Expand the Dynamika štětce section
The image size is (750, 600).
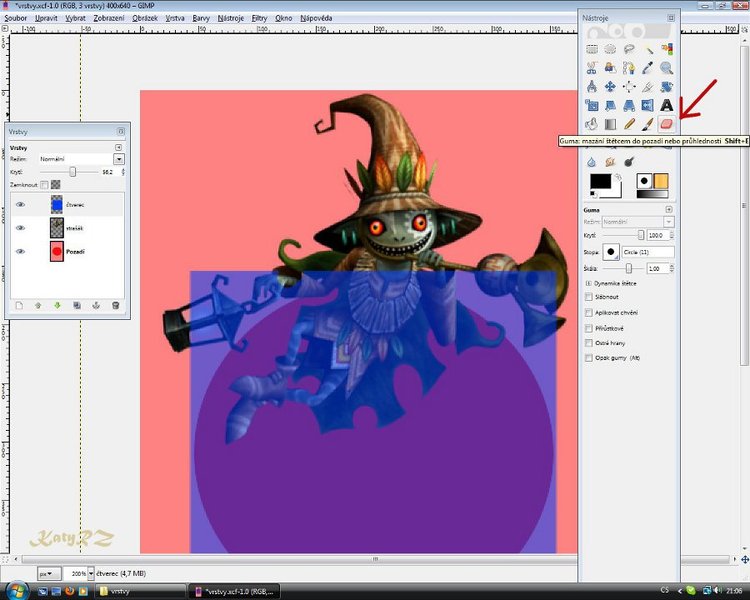pyautogui.click(x=588, y=283)
